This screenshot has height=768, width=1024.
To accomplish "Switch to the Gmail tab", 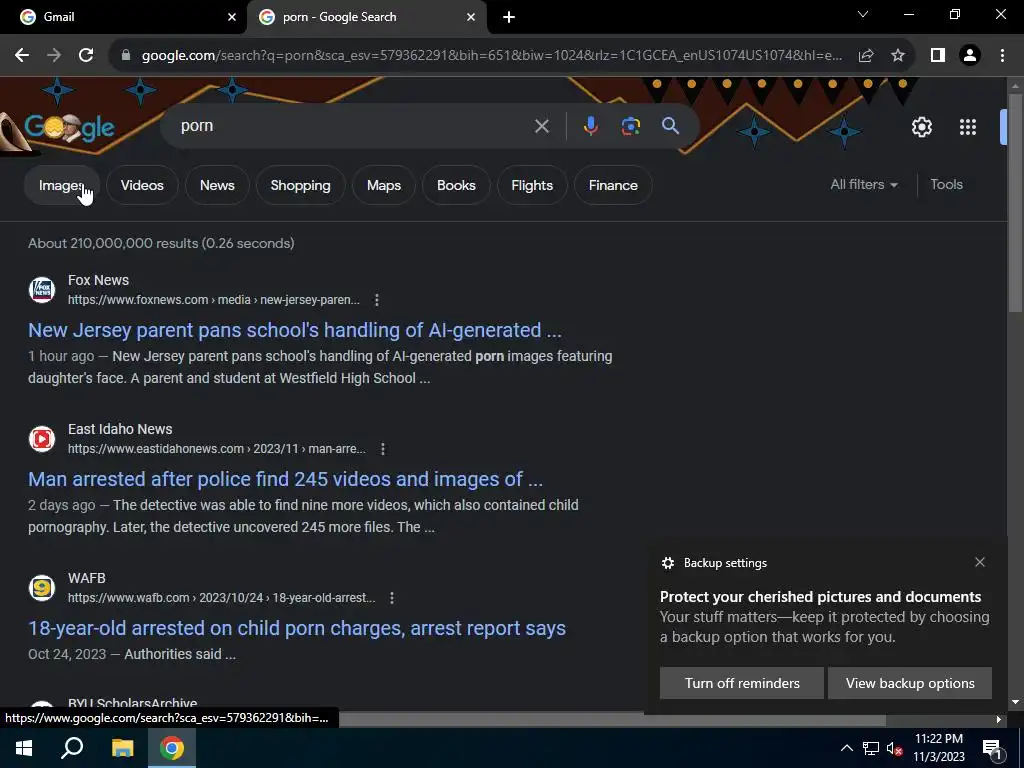I will pyautogui.click(x=123, y=17).
